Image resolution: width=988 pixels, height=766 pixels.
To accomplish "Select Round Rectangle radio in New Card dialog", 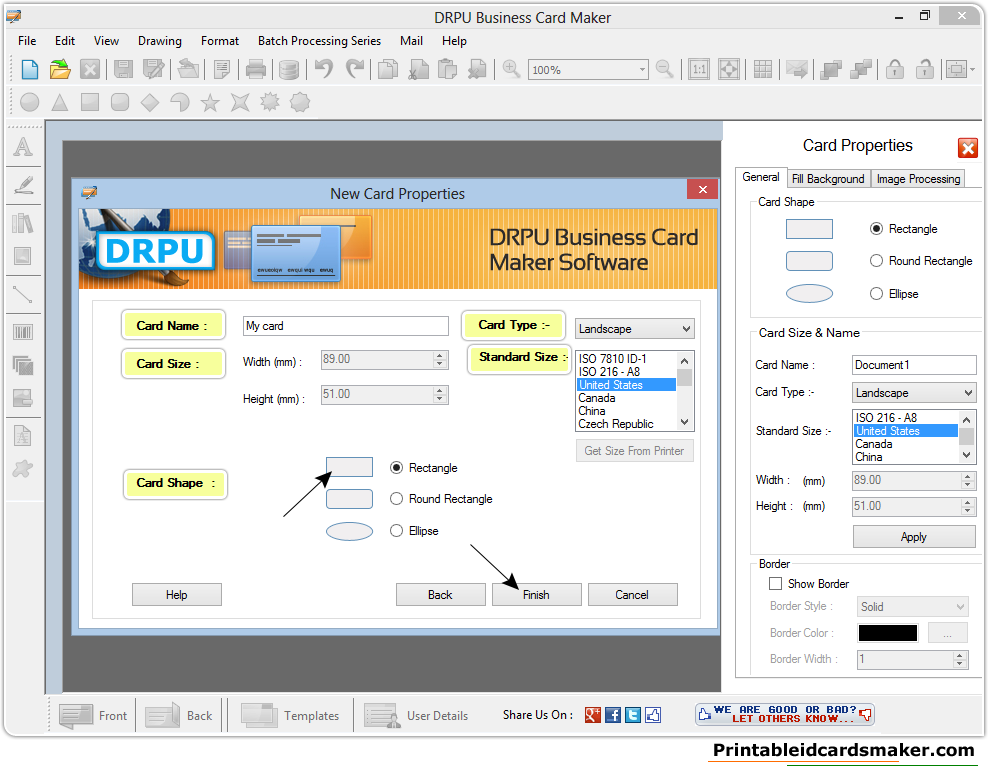I will pos(396,499).
